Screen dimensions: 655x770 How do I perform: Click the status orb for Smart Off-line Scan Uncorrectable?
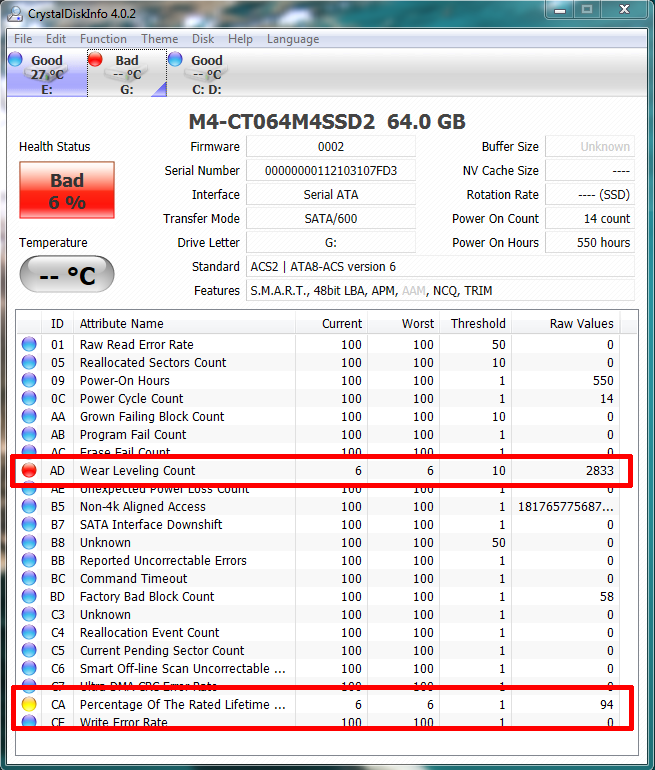(29, 668)
